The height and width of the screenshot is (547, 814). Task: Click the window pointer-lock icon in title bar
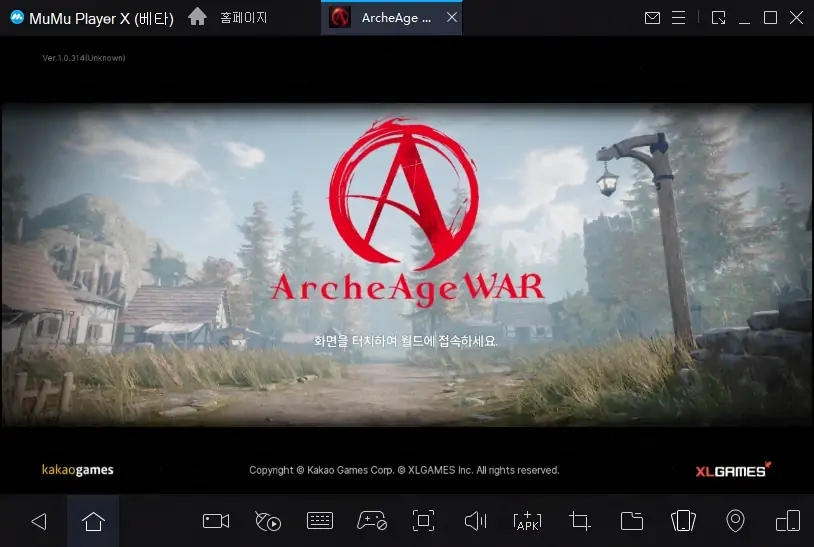click(718, 18)
